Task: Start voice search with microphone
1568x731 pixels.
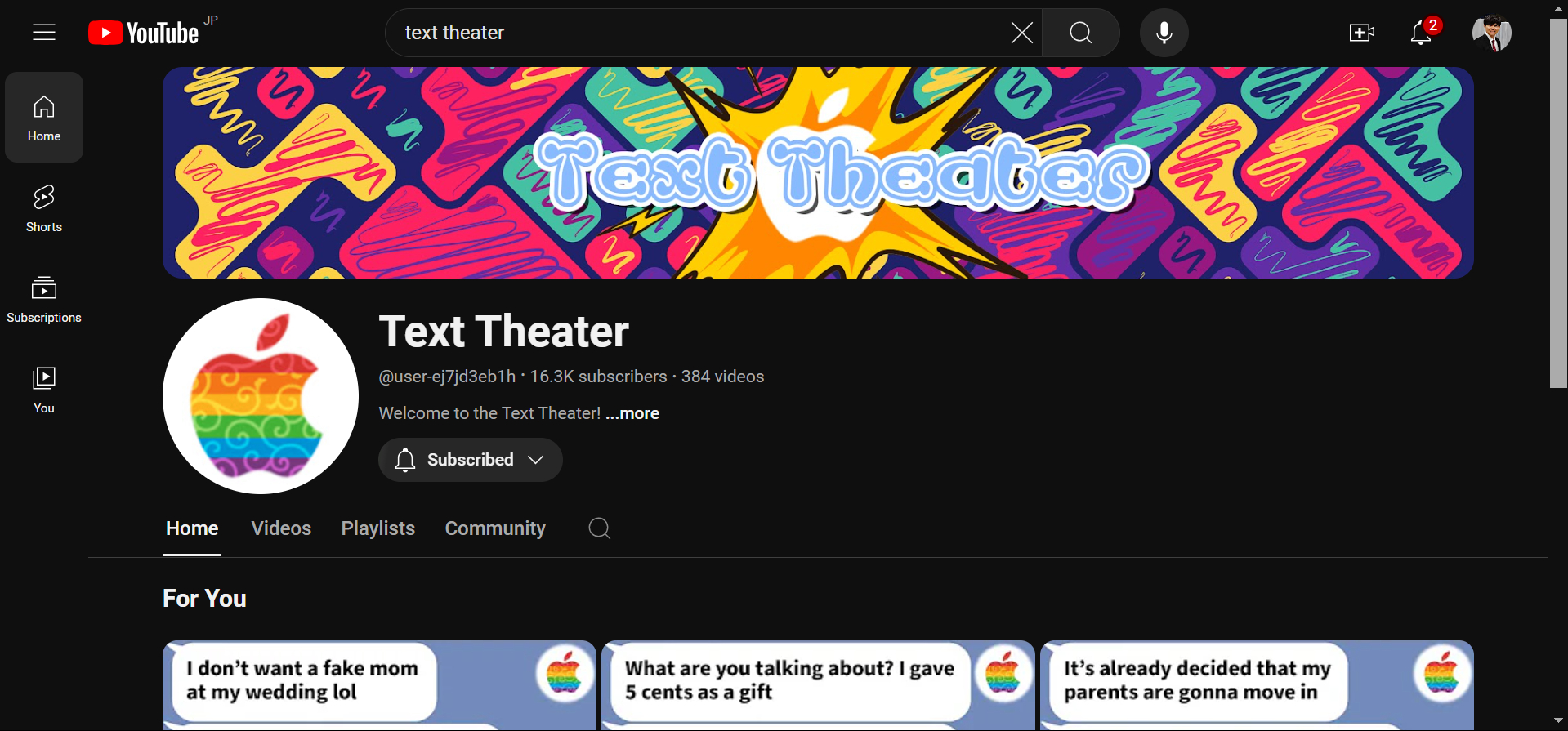Action: coord(1164,33)
